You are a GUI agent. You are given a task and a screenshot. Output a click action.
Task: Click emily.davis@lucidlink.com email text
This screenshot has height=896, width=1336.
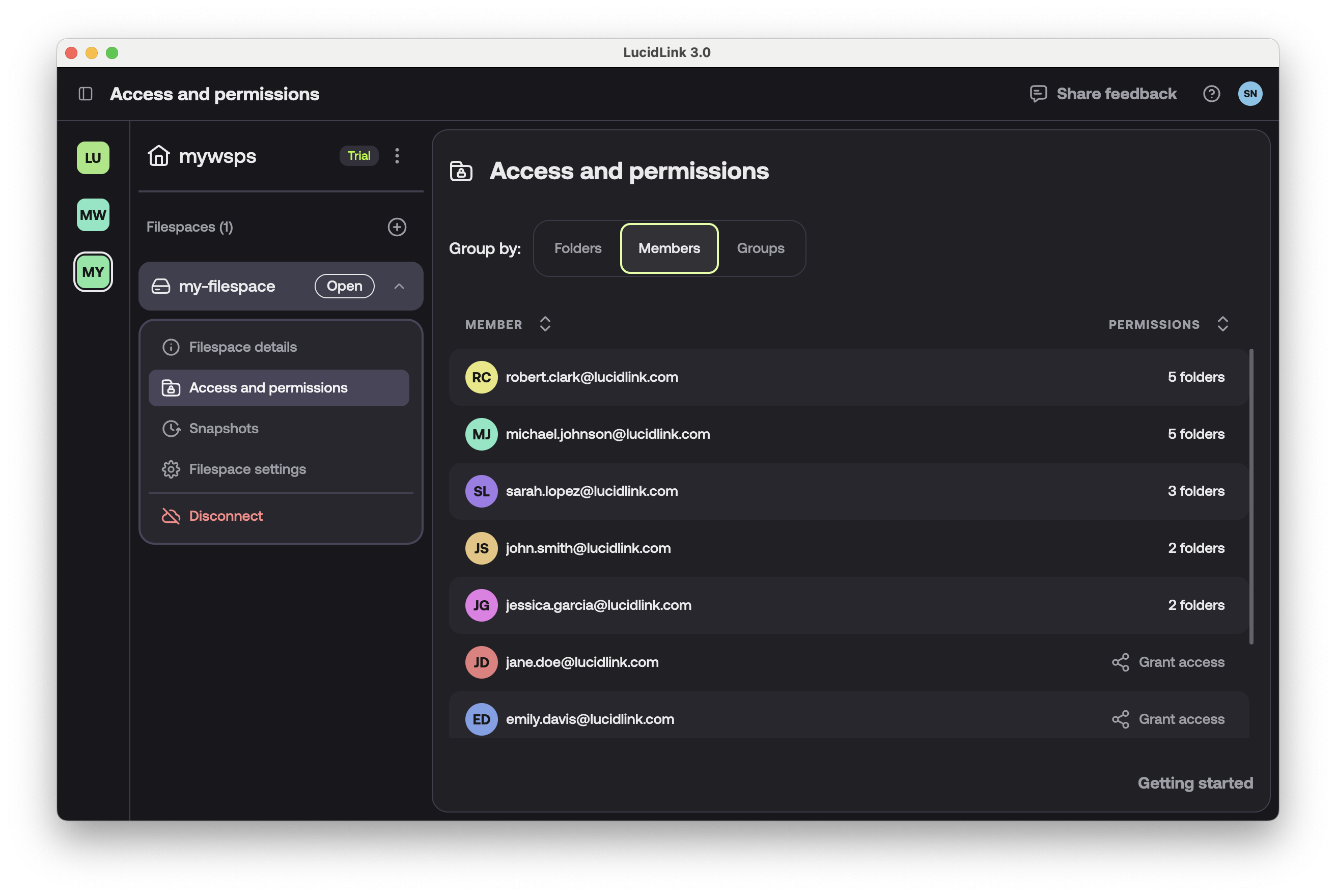pos(590,719)
